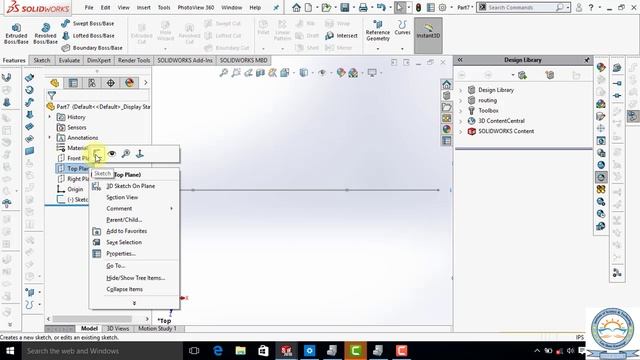The width and height of the screenshot is (640, 360).
Task: Click Zoom to Fit in view toolbar
Action: (x=224, y=73)
